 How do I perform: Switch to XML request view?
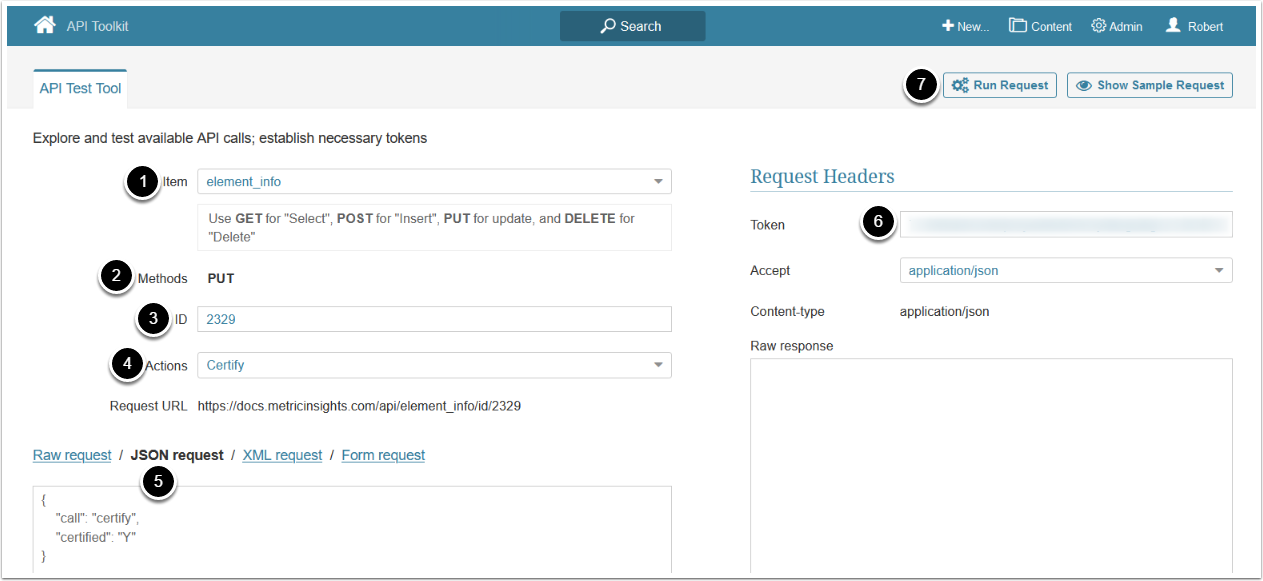click(x=282, y=455)
